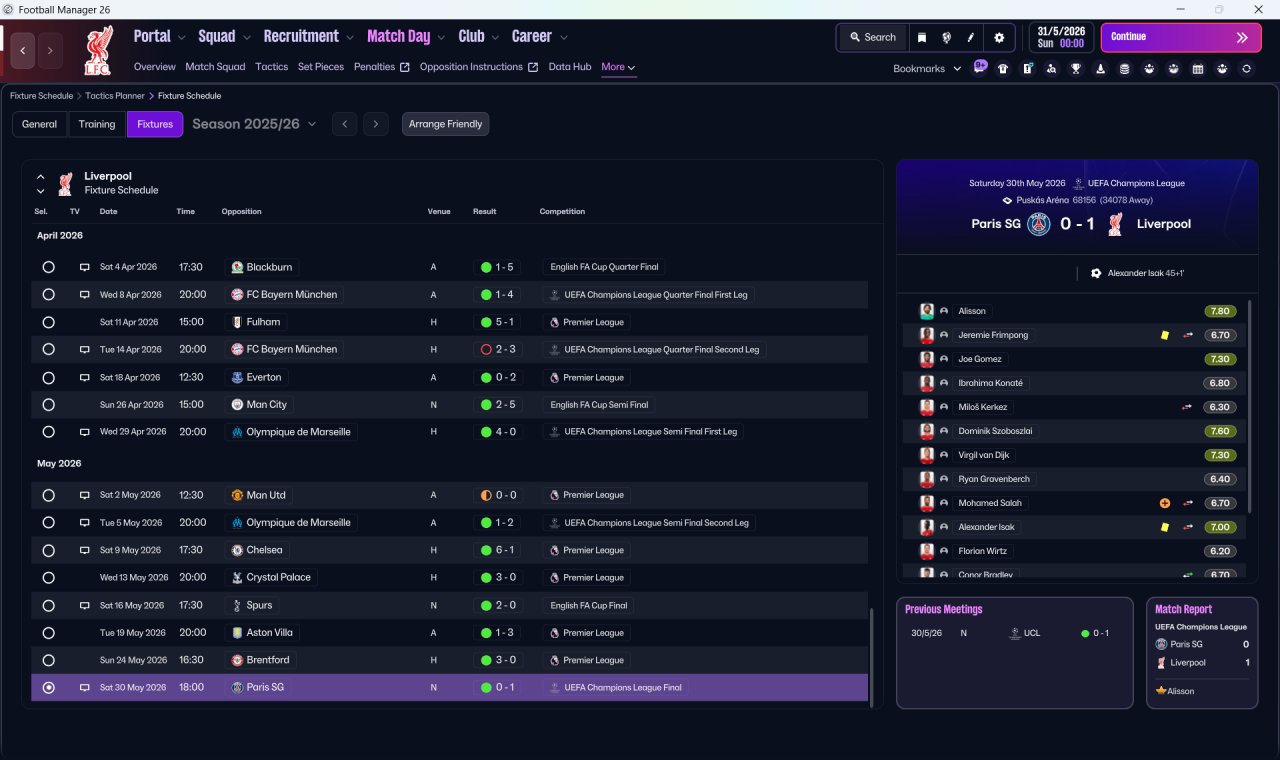This screenshot has height=760, width=1280.
Task: Open the report card bookmark icon
Action: click(1027, 69)
